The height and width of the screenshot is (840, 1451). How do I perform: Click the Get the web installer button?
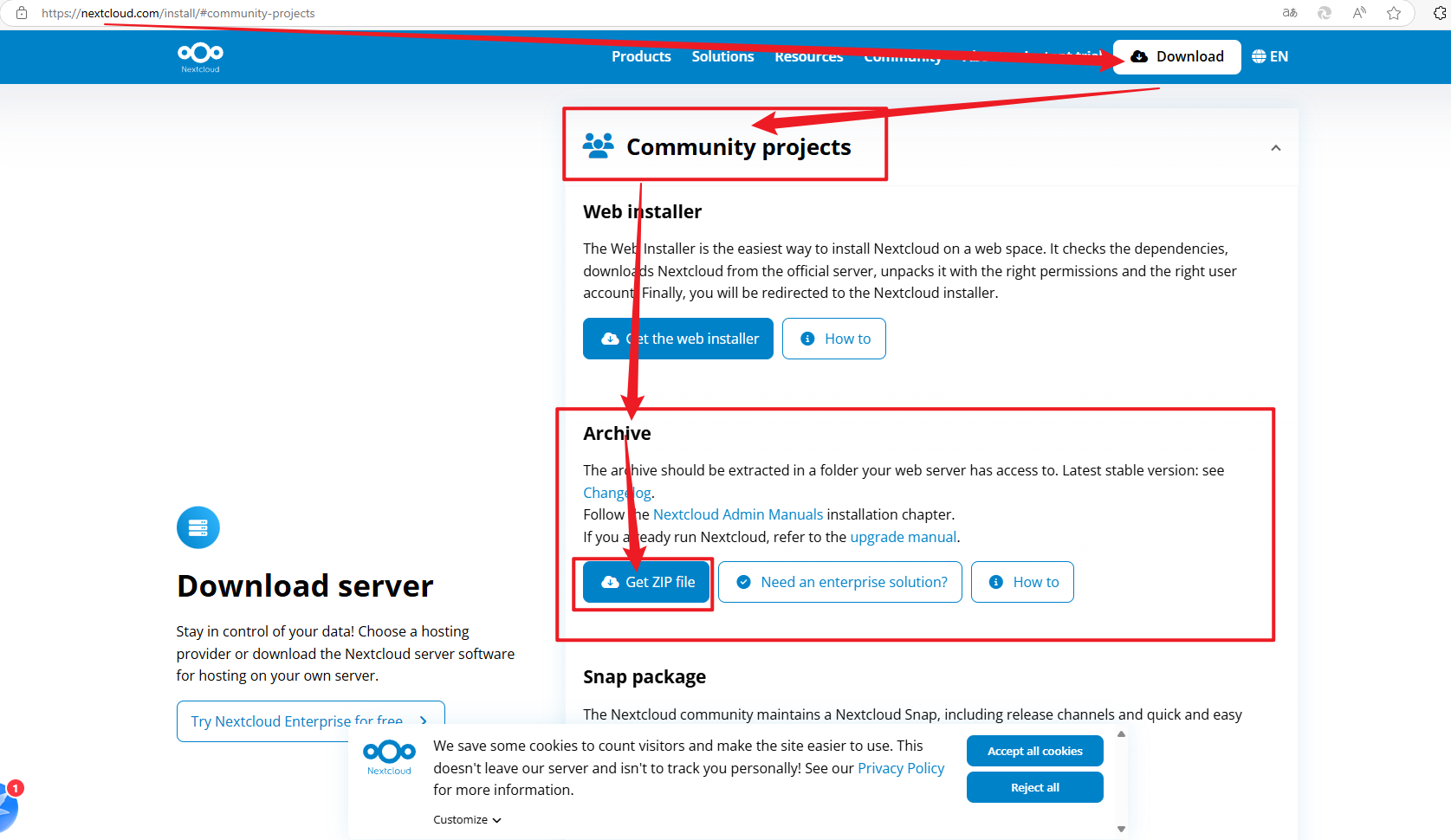tap(678, 339)
